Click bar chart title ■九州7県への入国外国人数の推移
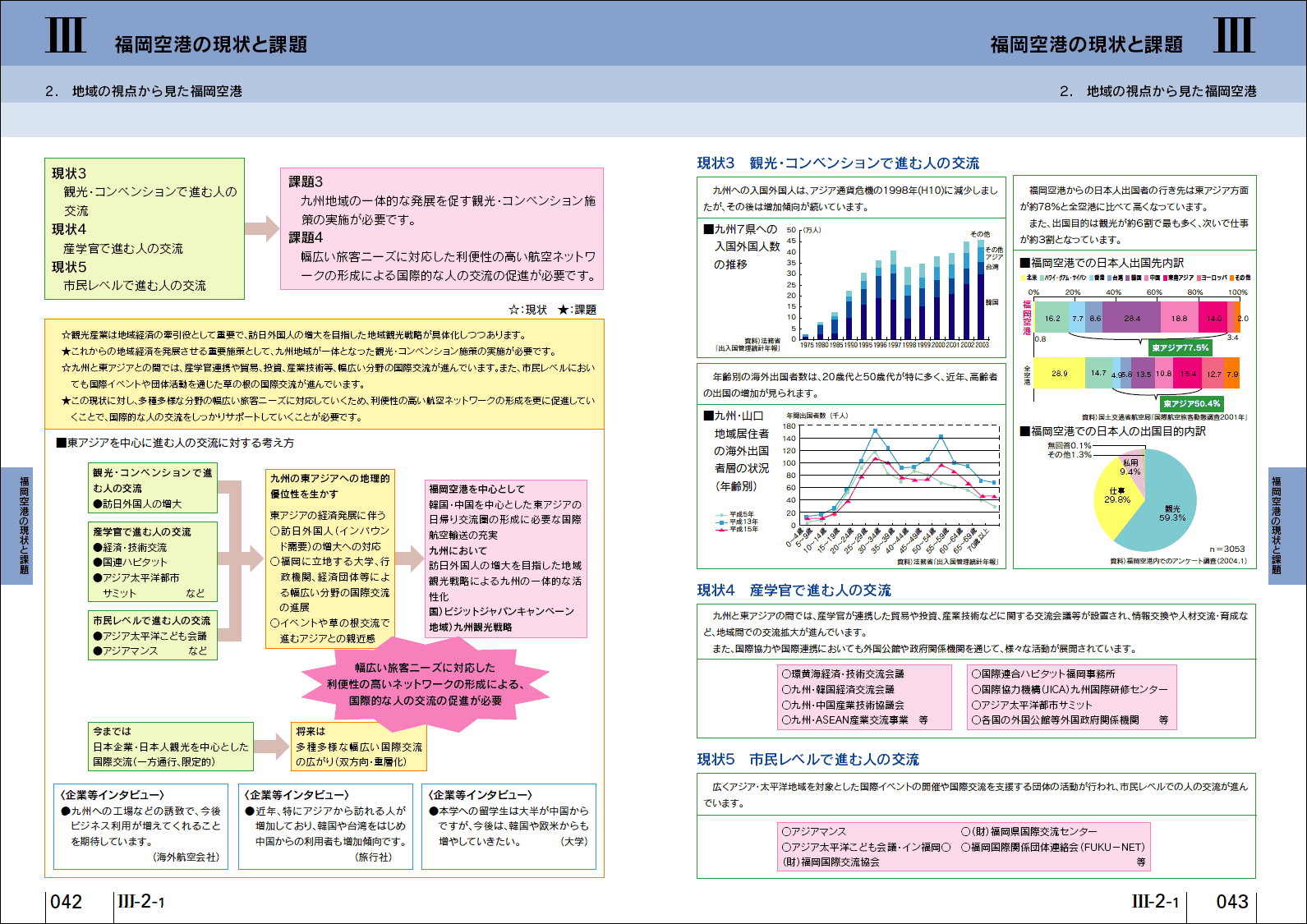The image size is (1307, 924). pyautogui.click(x=742, y=246)
